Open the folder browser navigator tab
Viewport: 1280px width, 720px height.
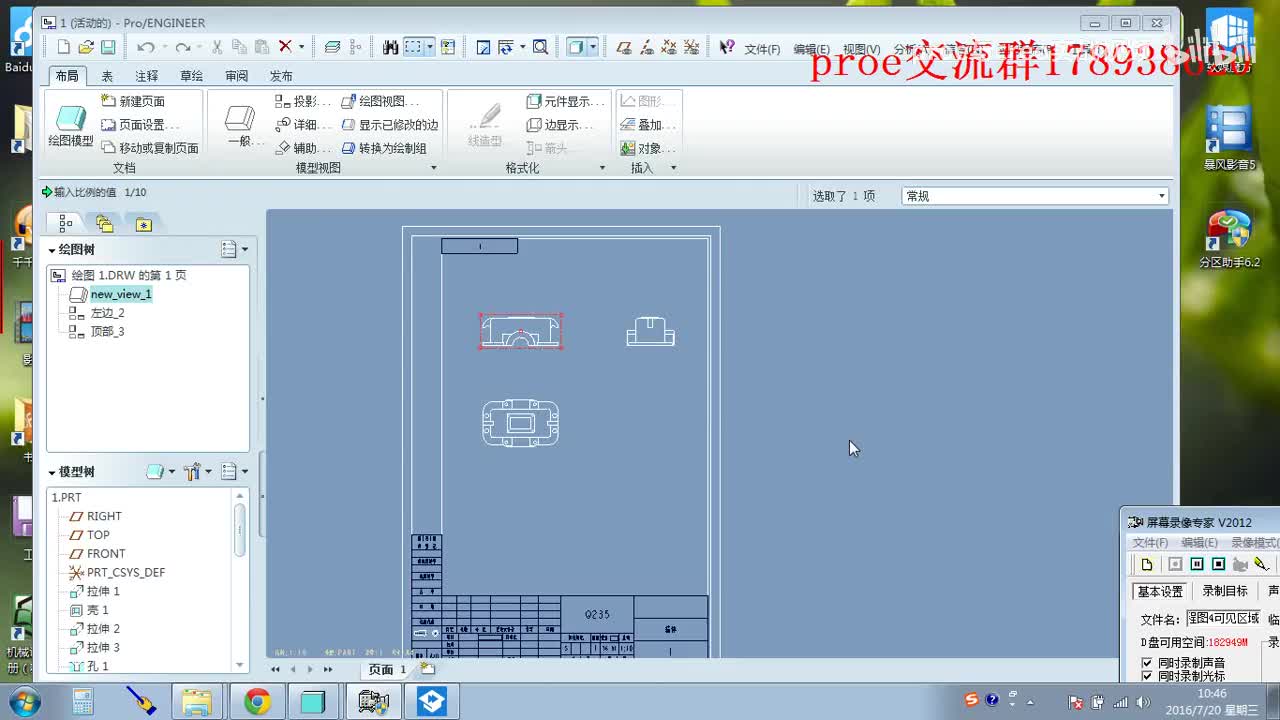click(105, 224)
